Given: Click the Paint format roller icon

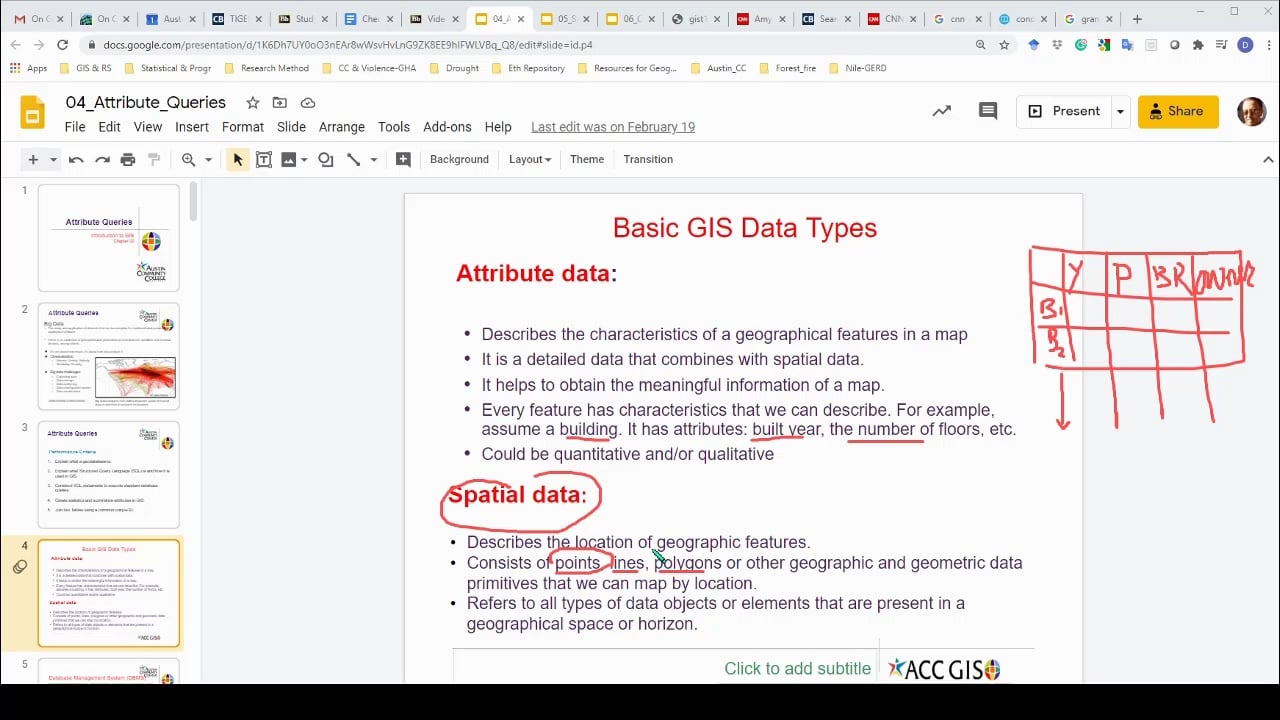Looking at the screenshot, I should pyautogui.click(x=154, y=160).
